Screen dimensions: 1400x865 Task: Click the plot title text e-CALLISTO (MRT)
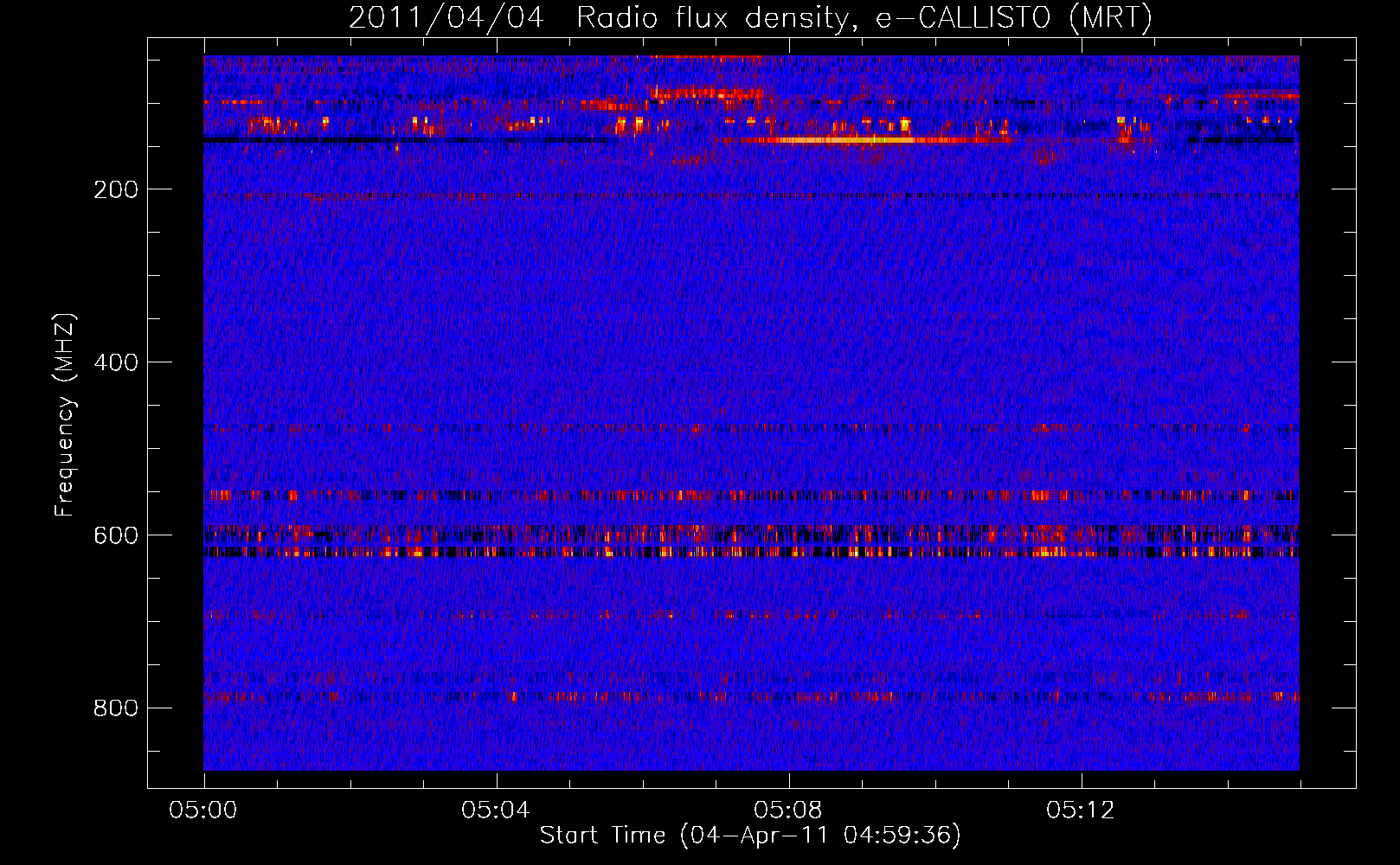(x=1014, y=17)
